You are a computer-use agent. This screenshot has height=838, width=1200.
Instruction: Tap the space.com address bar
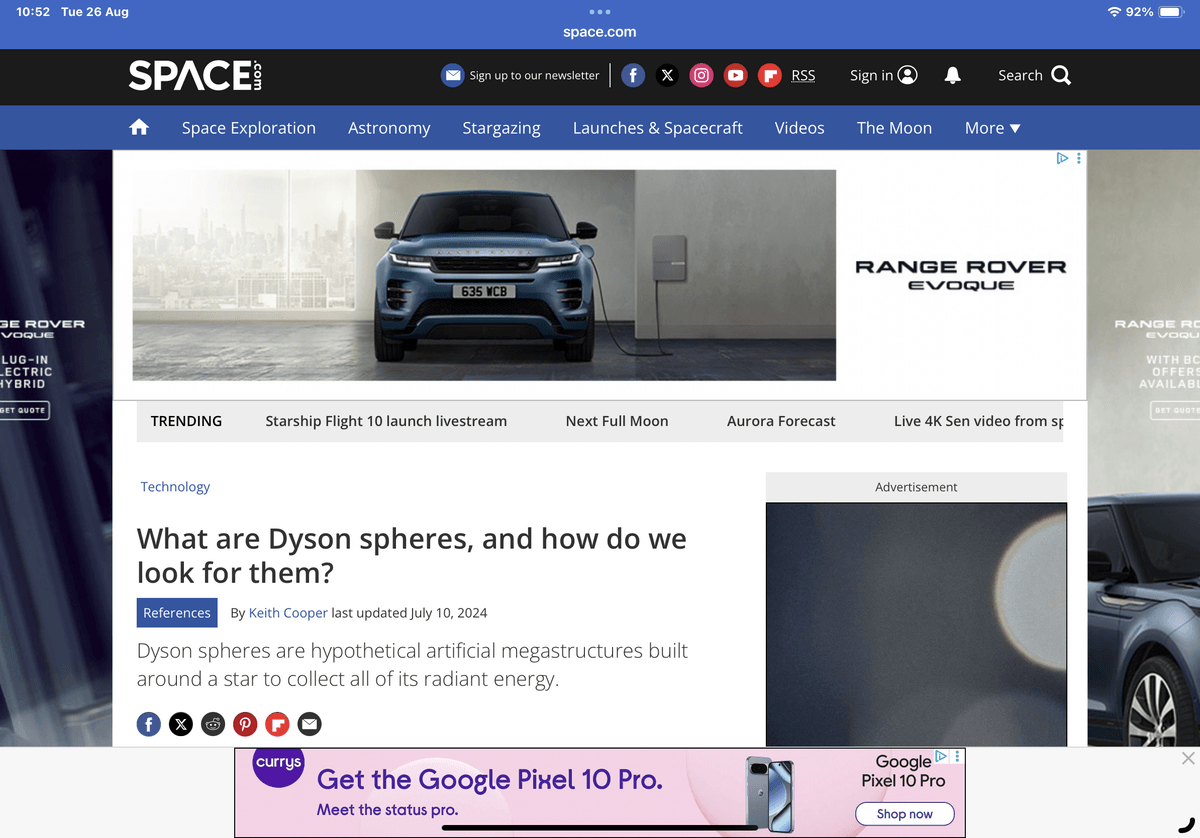(x=600, y=32)
